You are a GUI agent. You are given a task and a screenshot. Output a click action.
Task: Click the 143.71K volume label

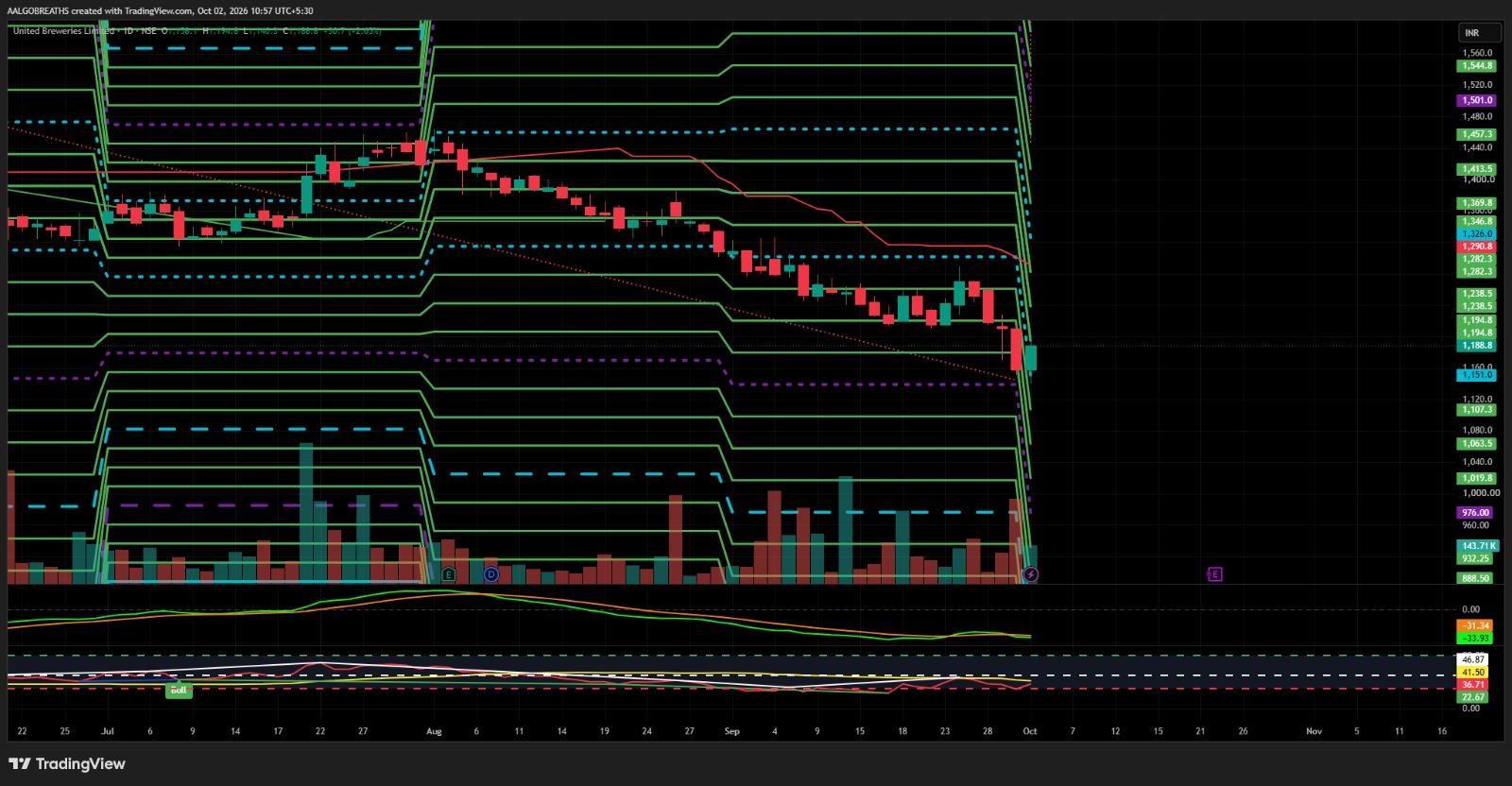(x=1476, y=546)
